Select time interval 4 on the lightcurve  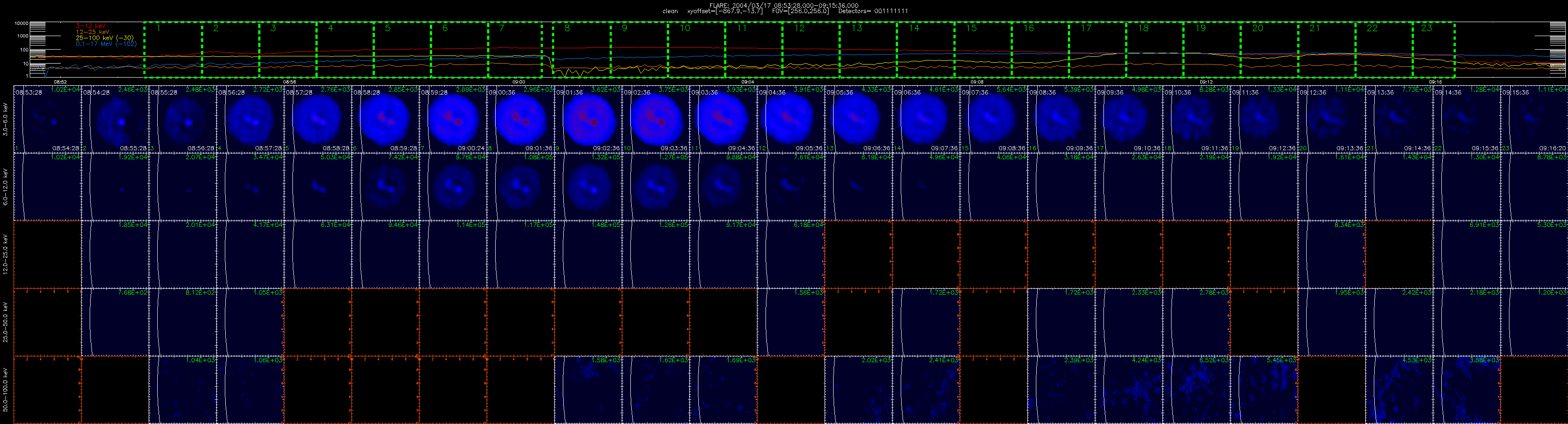coord(345,50)
